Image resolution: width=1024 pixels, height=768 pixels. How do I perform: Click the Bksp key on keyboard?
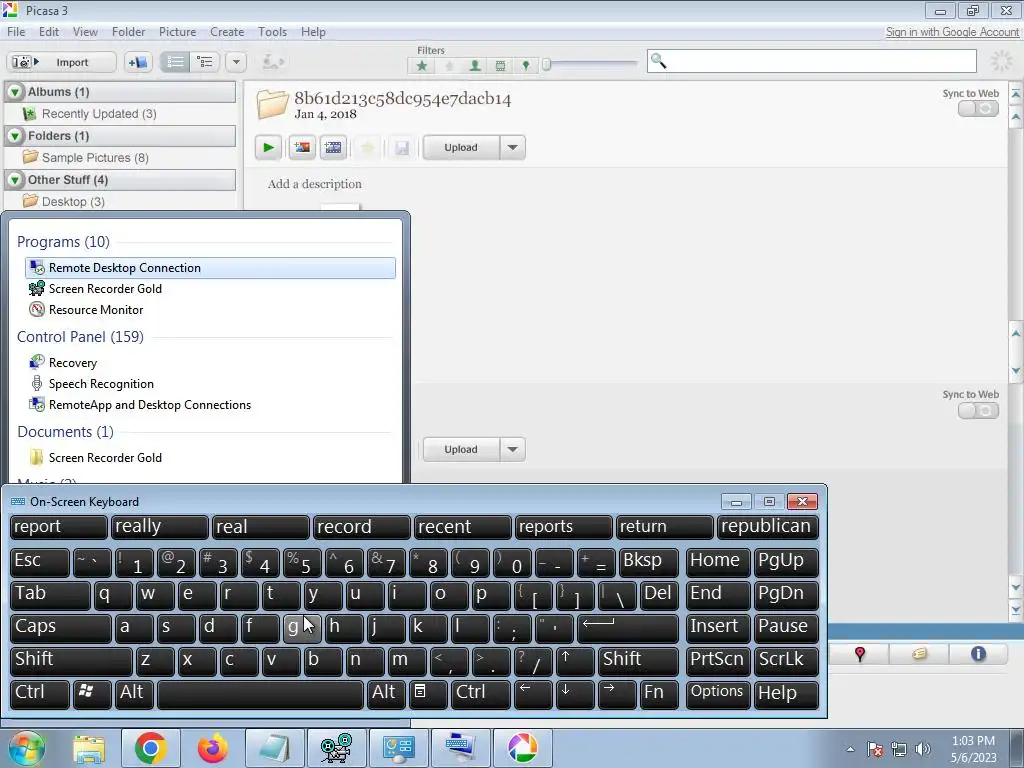648,562
